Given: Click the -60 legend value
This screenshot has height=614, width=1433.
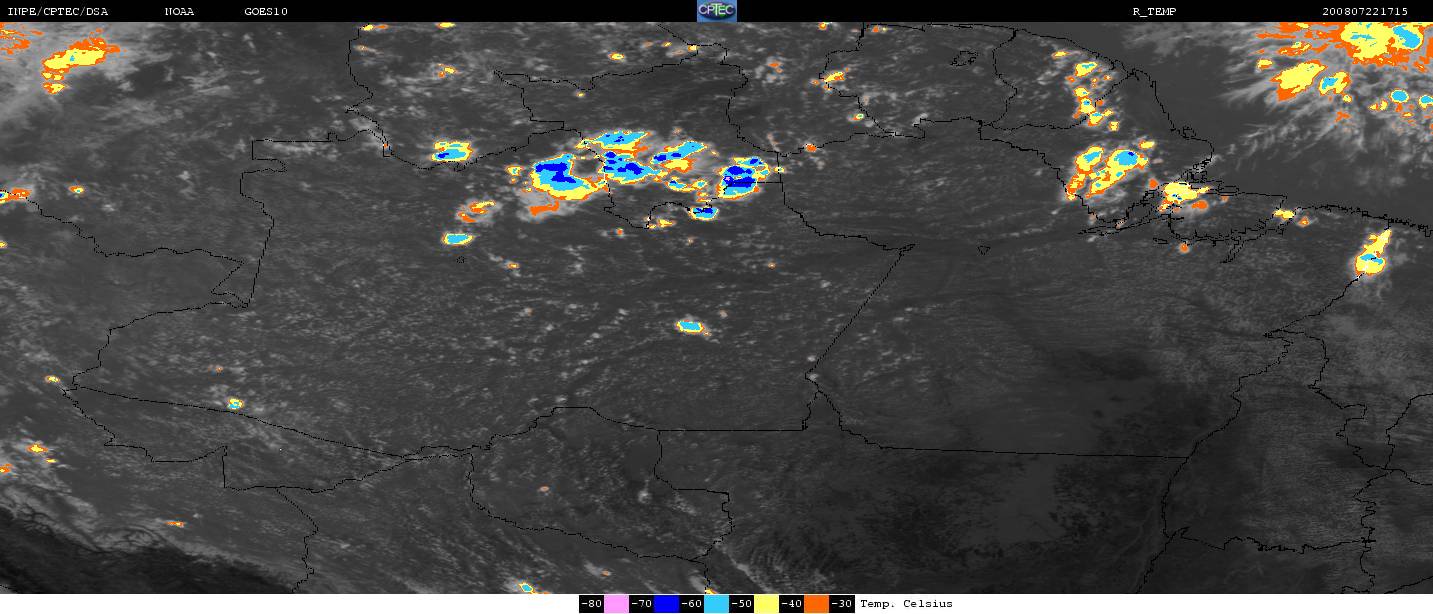Looking at the screenshot, I should pyautogui.click(x=691, y=604).
